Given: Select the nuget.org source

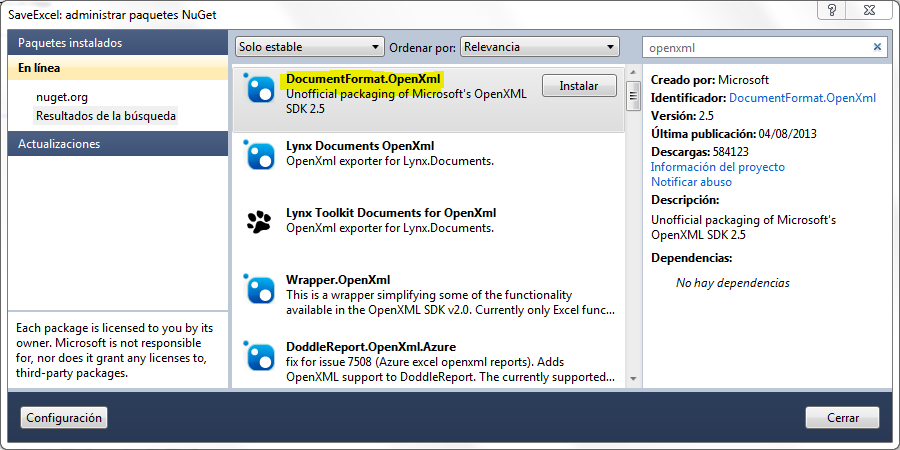Looking at the screenshot, I should (x=62, y=97).
